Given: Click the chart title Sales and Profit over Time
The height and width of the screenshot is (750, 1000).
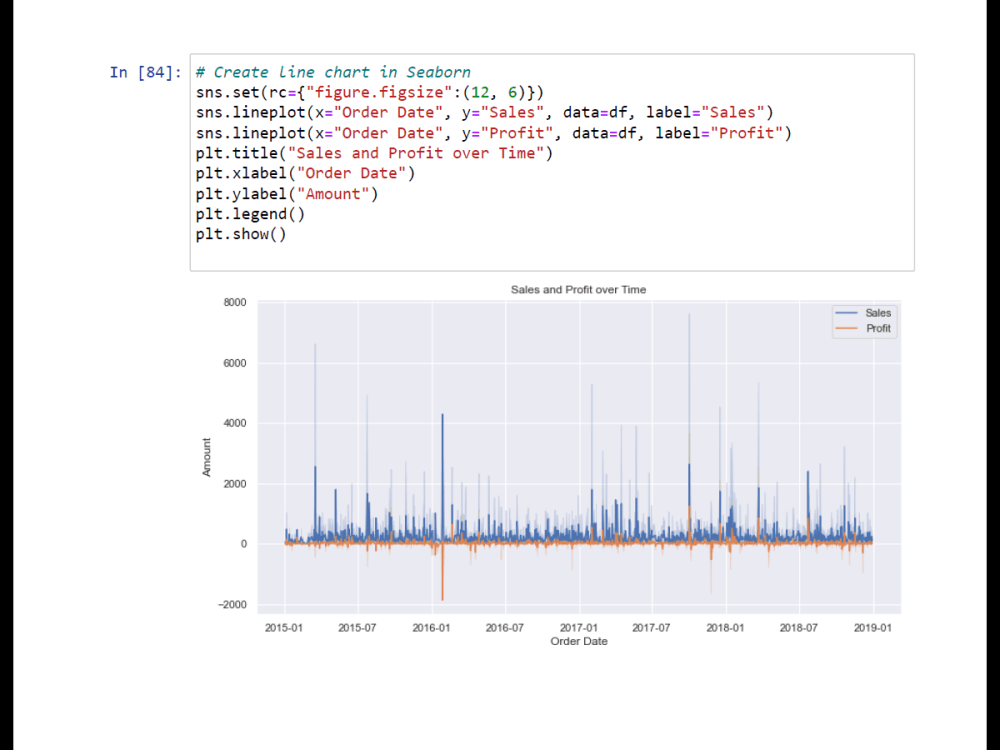Looking at the screenshot, I should tap(578, 289).
